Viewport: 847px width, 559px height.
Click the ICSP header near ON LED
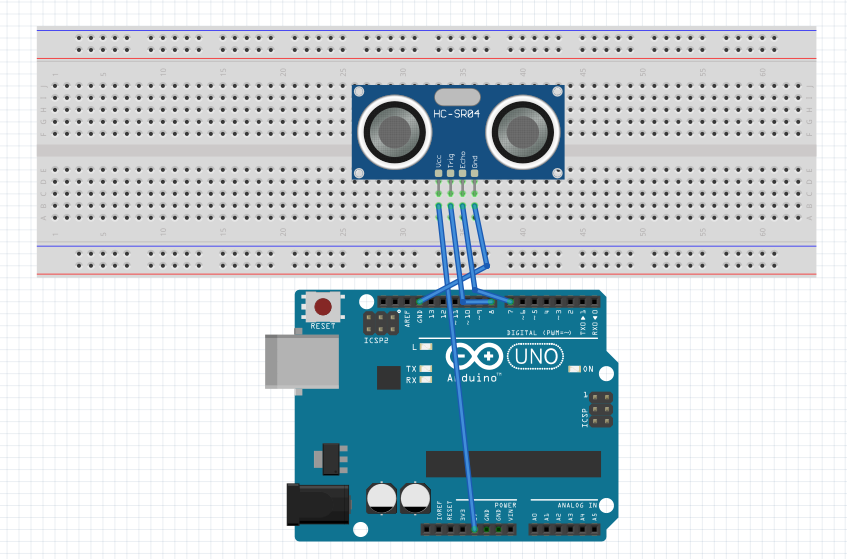[601, 409]
